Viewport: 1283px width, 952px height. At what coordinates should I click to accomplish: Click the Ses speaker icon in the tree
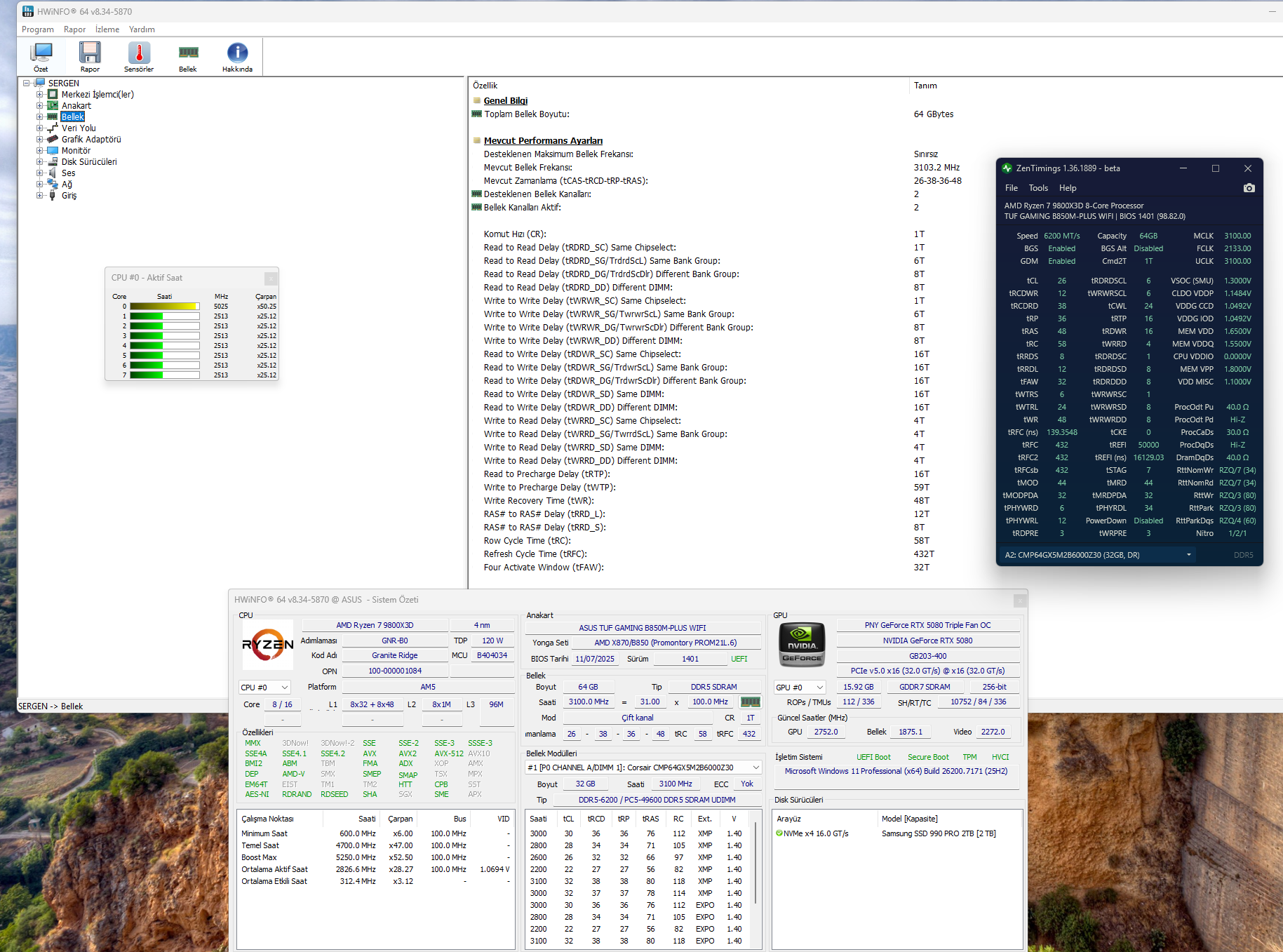[53, 173]
